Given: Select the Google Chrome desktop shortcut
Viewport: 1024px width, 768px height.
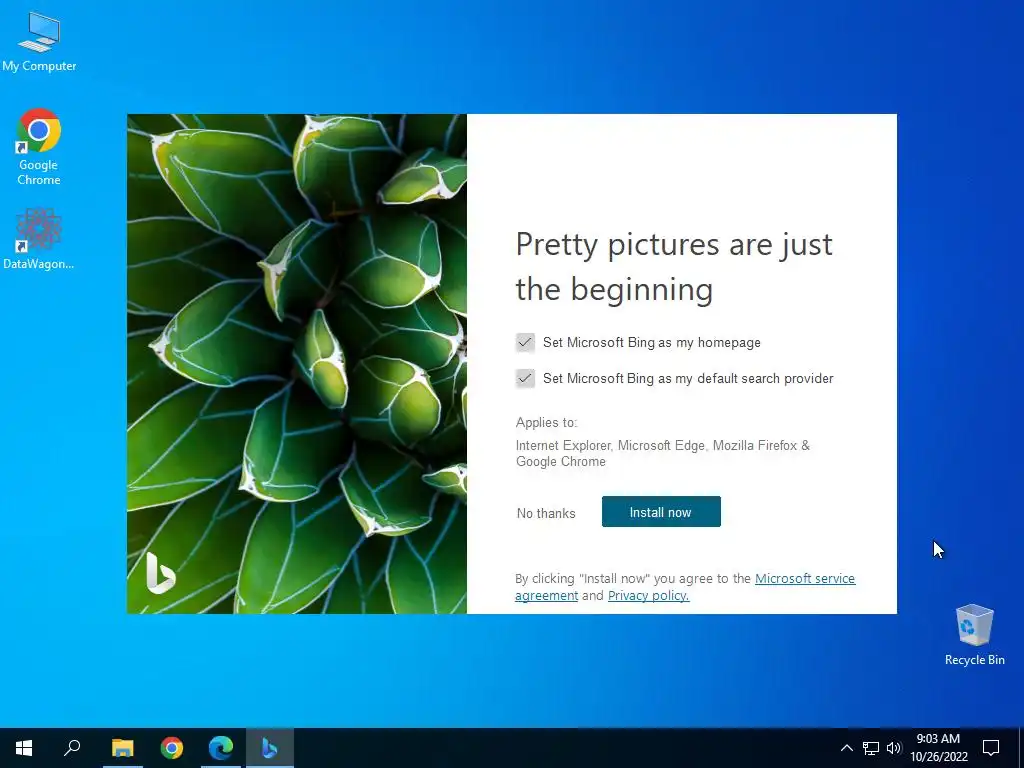Looking at the screenshot, I should (x=39, y=146).
